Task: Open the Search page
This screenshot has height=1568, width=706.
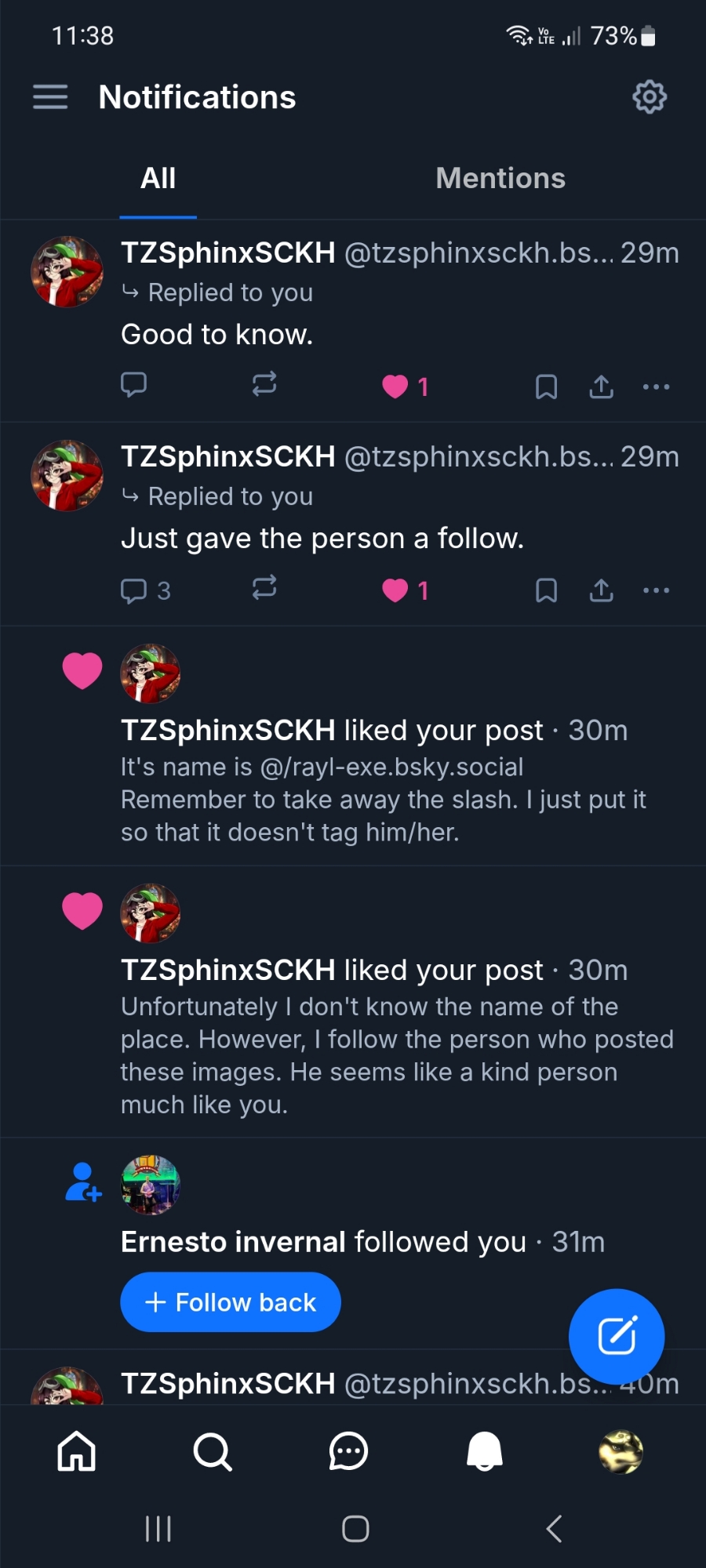Action: pyautogui.click(x=213, y=1451)
